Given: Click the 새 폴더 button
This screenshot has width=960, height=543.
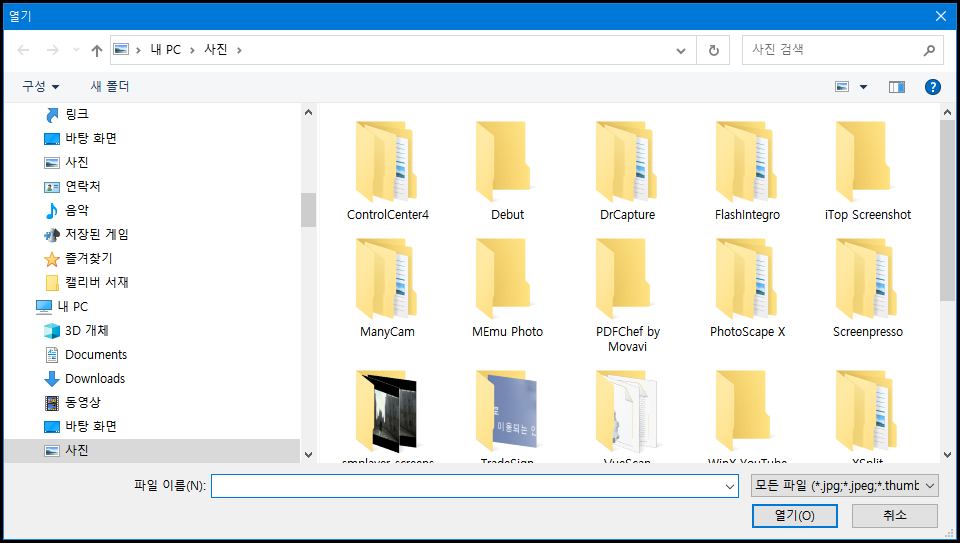Looking at the screenshot, I should (x=110, y=86).
